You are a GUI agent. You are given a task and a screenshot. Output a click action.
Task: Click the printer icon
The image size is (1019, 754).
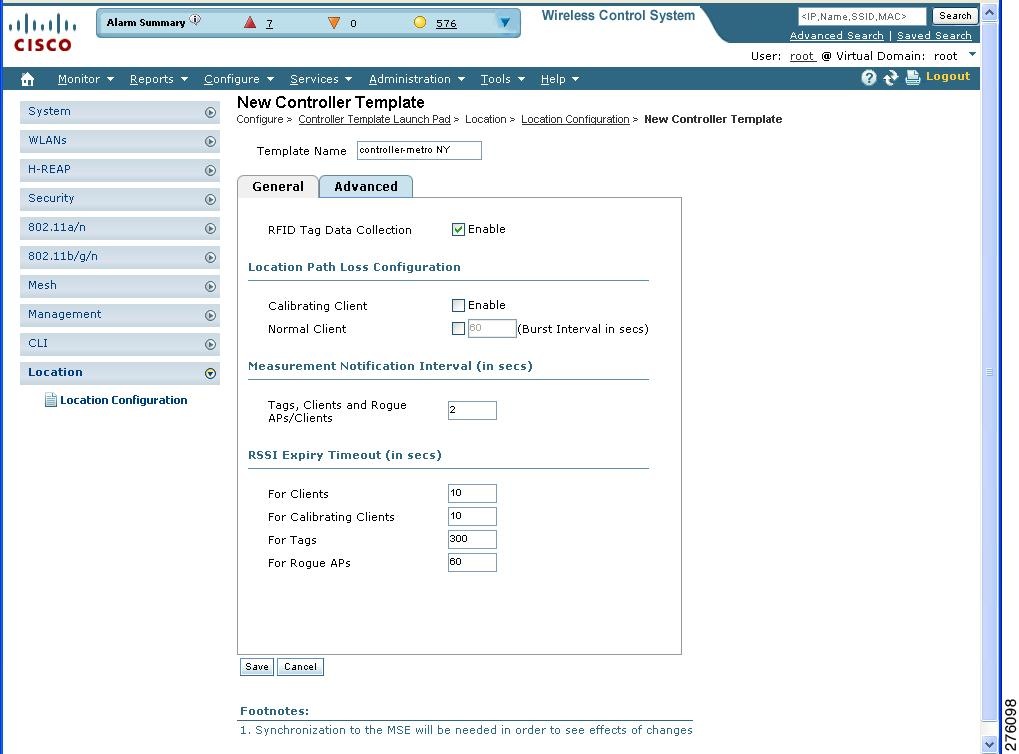(912, 78)
